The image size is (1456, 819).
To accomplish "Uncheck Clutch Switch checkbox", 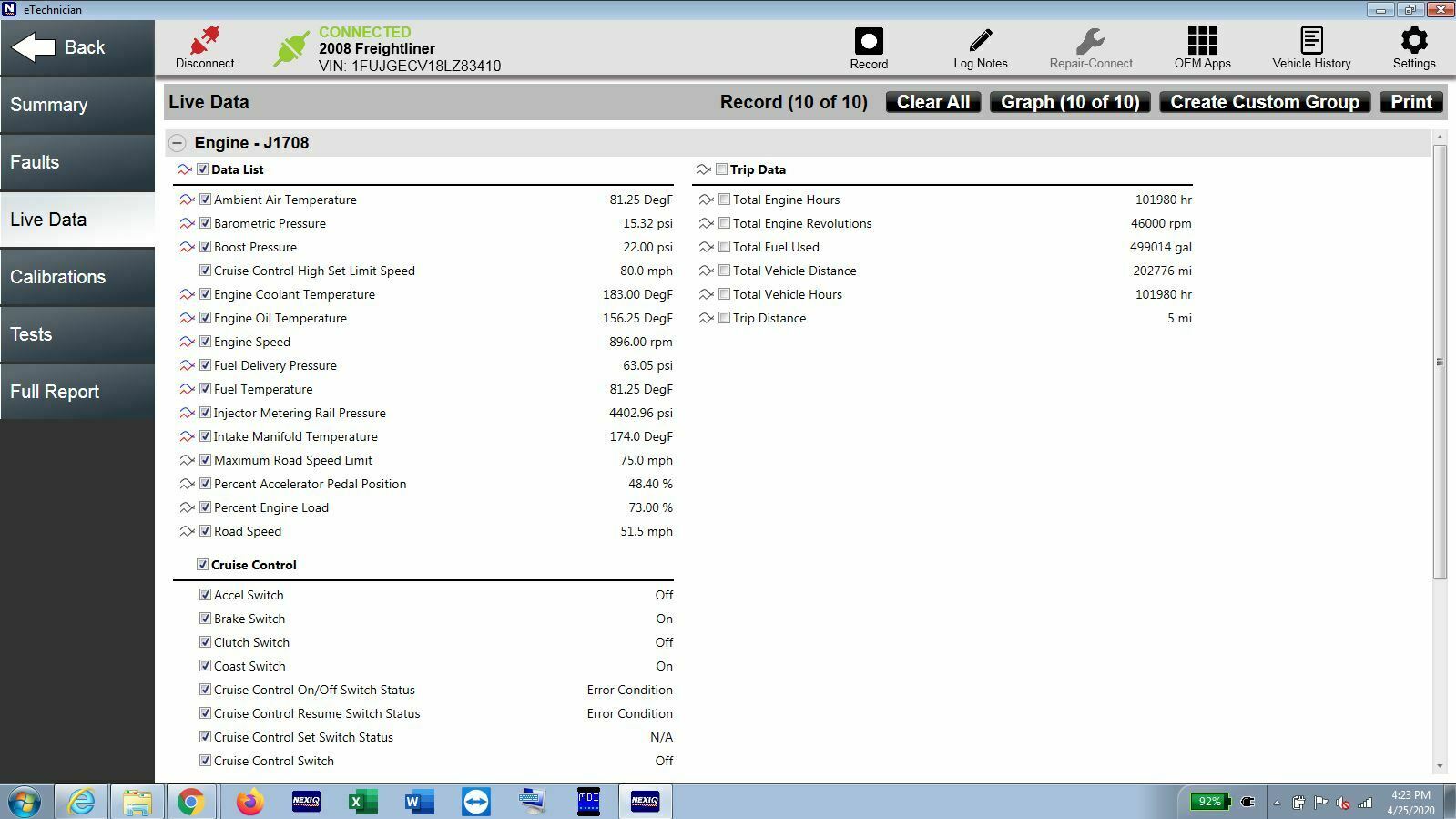I will click(205, 642).
